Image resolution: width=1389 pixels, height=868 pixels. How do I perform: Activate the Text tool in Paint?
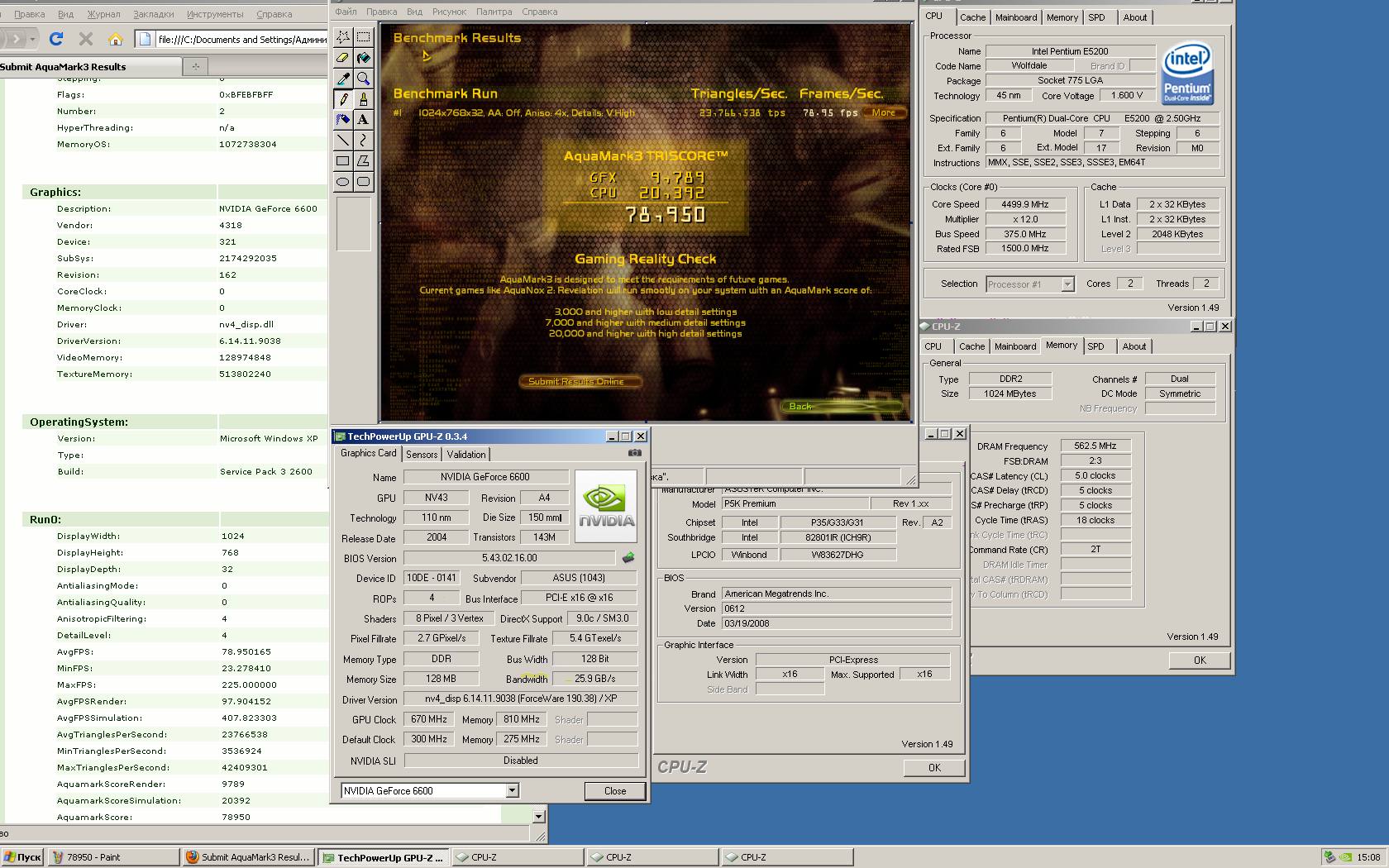pyautogui.click(x=364, y=120)
